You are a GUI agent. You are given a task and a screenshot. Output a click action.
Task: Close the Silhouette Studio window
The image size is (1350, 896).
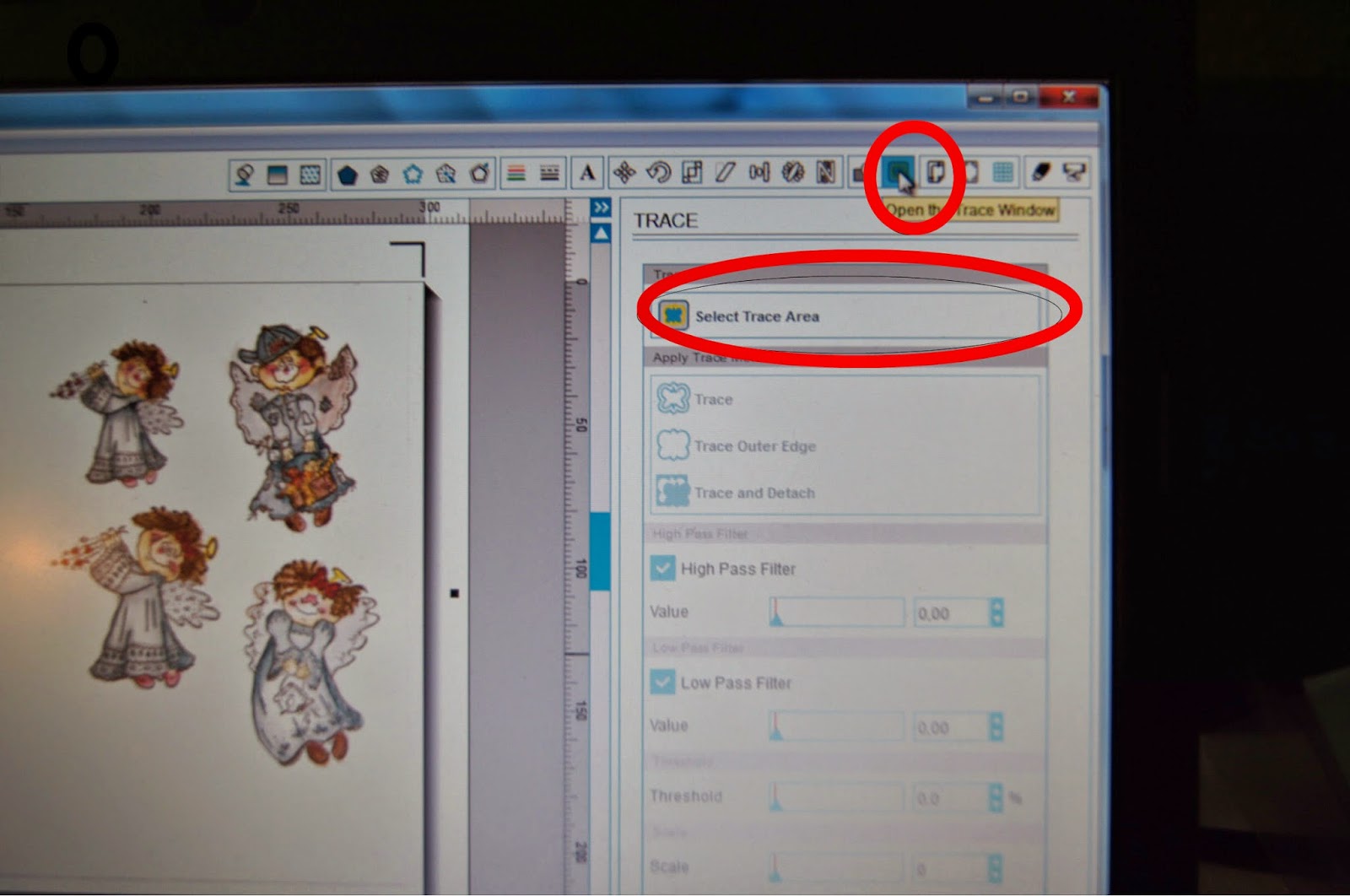tap(1068, 97)
